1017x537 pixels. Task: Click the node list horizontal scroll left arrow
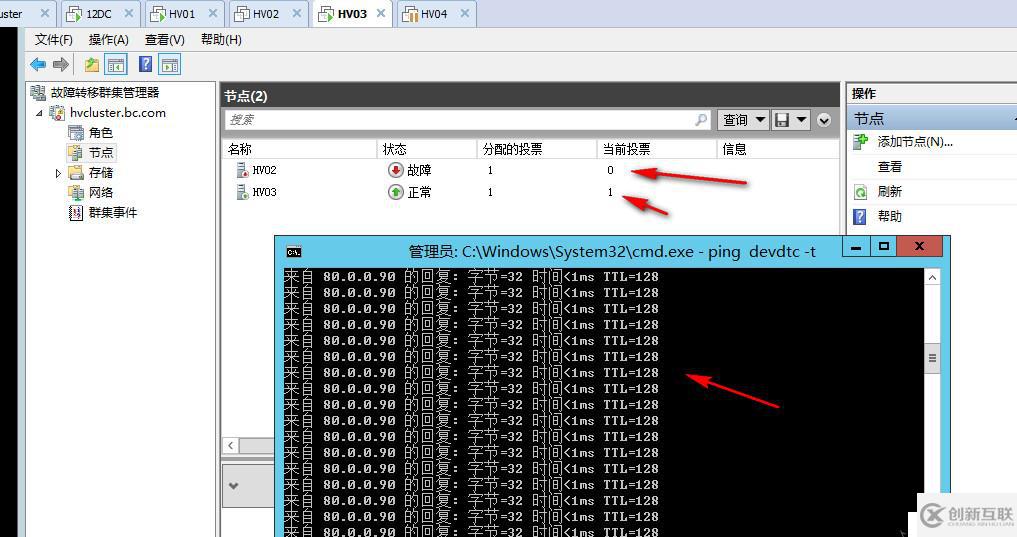coord(231,446)
